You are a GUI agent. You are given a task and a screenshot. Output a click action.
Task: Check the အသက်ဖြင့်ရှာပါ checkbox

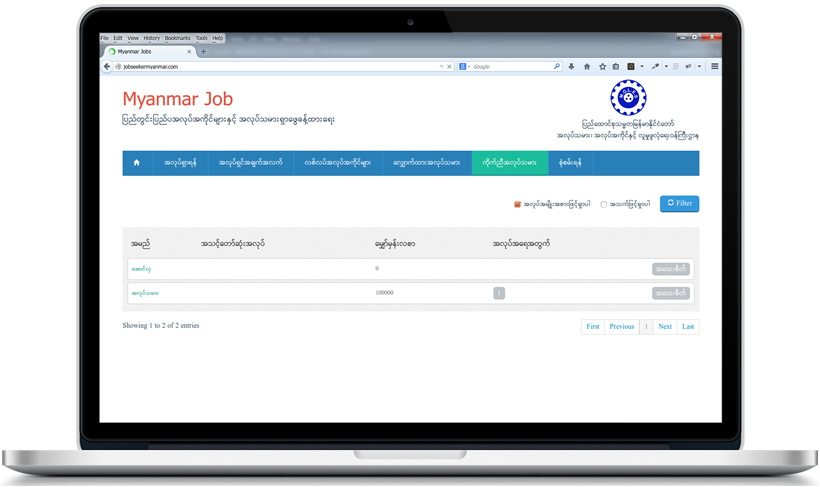pyautogui.click(x=603, y=205)
